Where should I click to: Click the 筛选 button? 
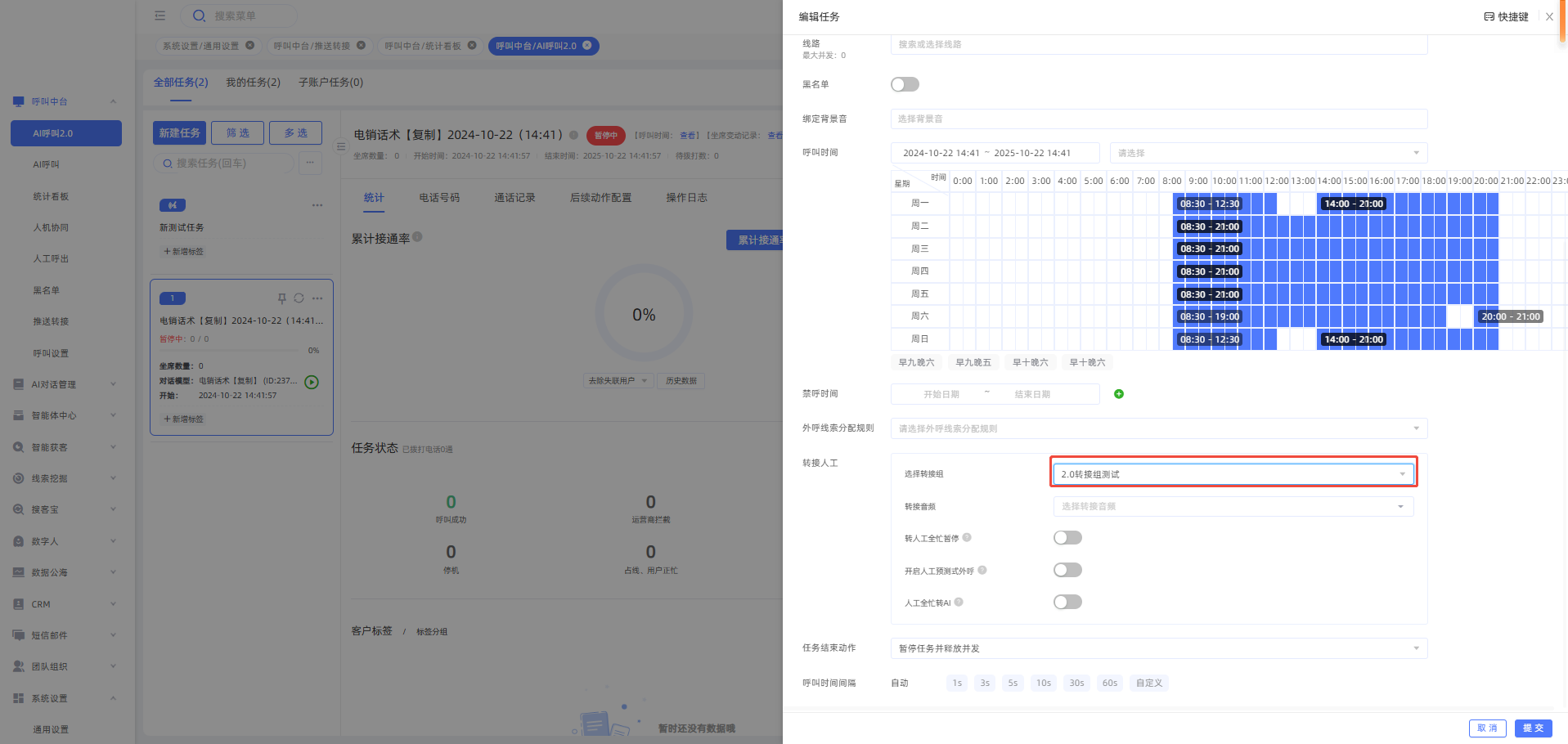[237, 133]
